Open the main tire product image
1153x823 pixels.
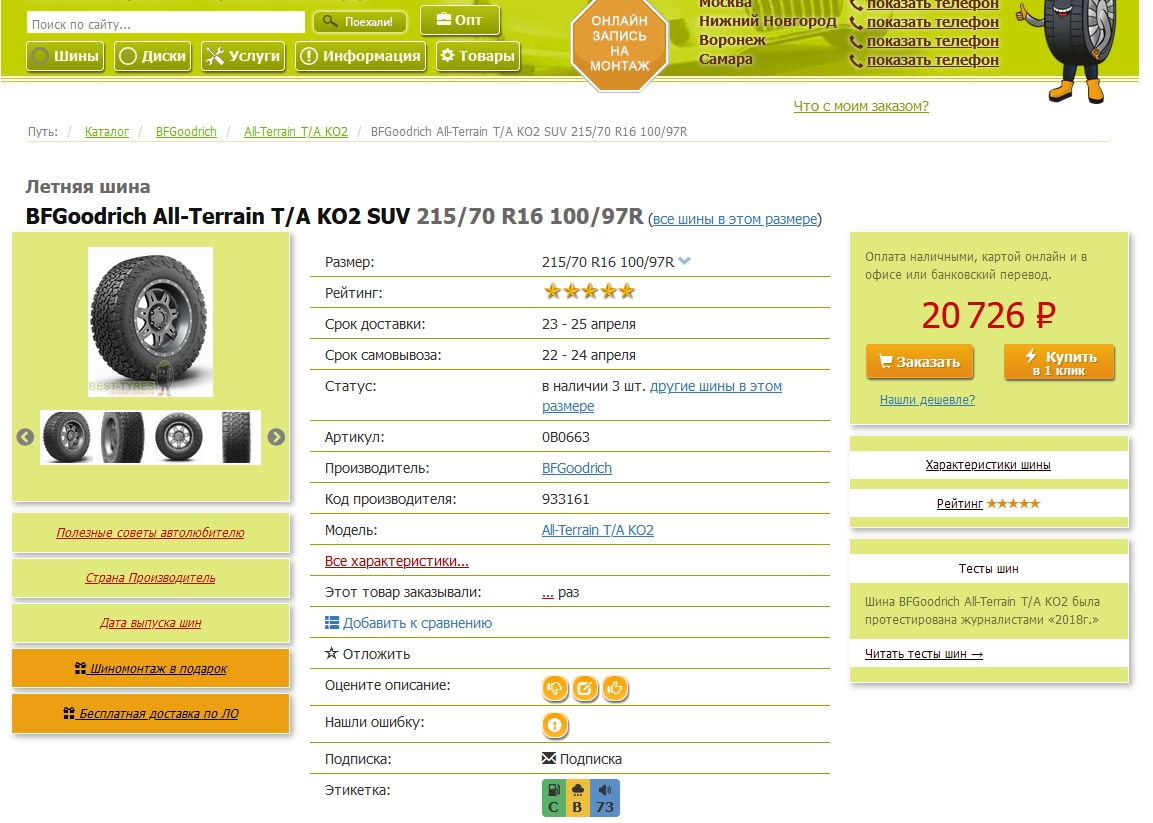click(150, 322)
